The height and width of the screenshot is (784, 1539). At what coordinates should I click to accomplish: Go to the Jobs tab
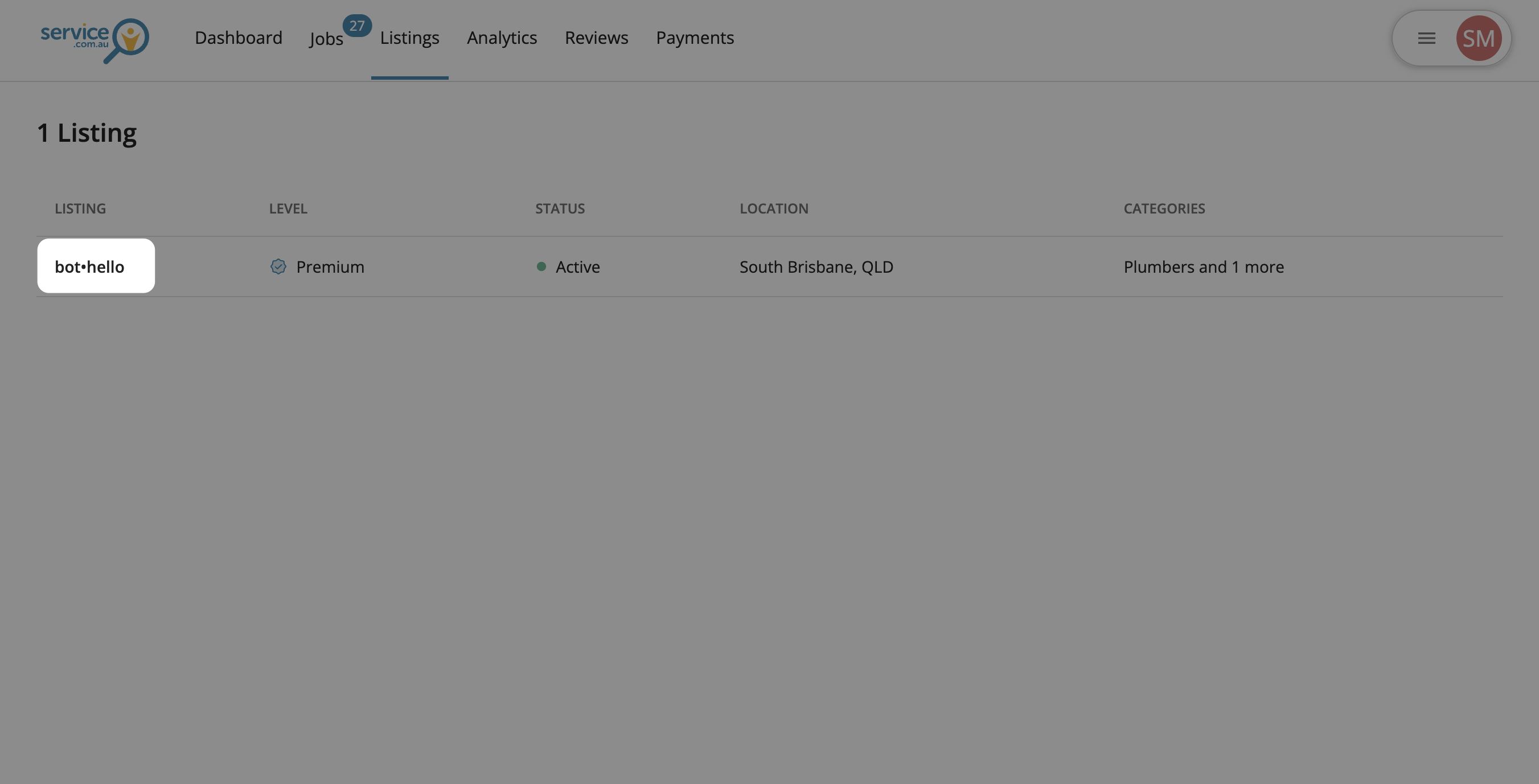point(326,39)
